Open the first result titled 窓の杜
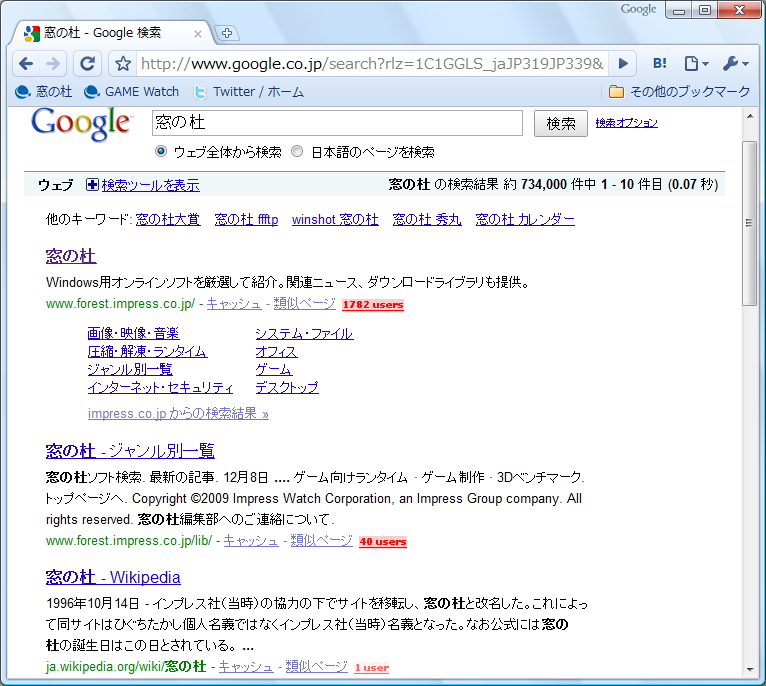 coord(71,256)
